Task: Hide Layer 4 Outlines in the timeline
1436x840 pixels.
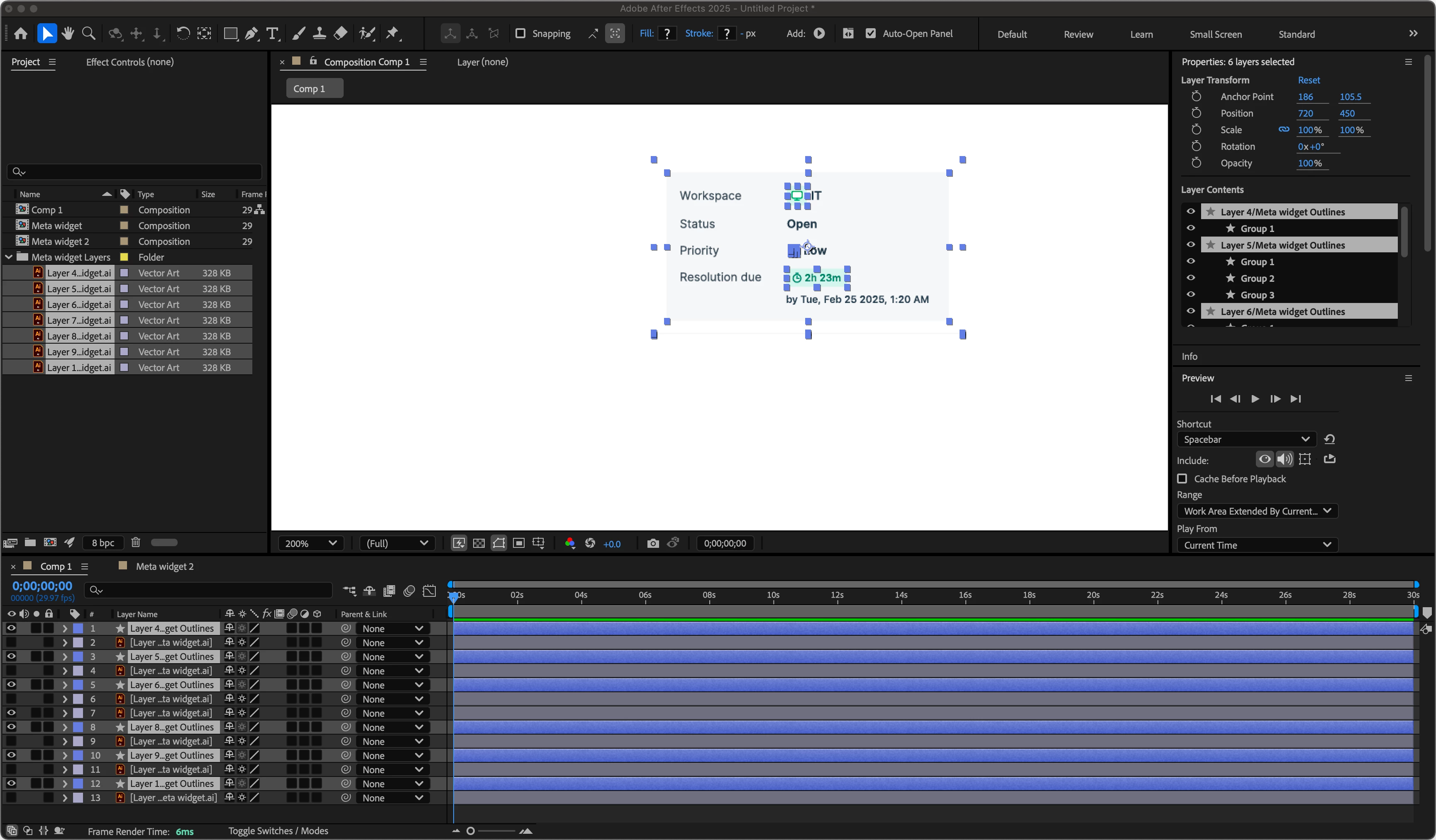Action: pyautogui.click(x=11, y=628)
